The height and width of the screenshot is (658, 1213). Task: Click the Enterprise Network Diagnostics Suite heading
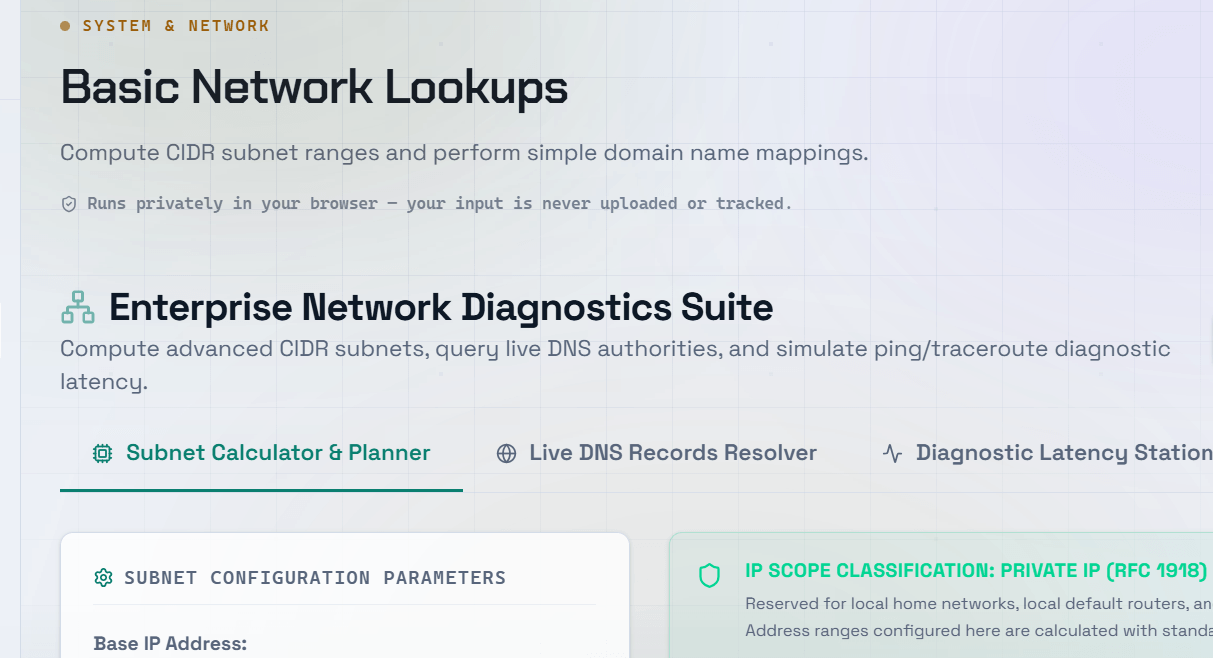coord(441,307)
